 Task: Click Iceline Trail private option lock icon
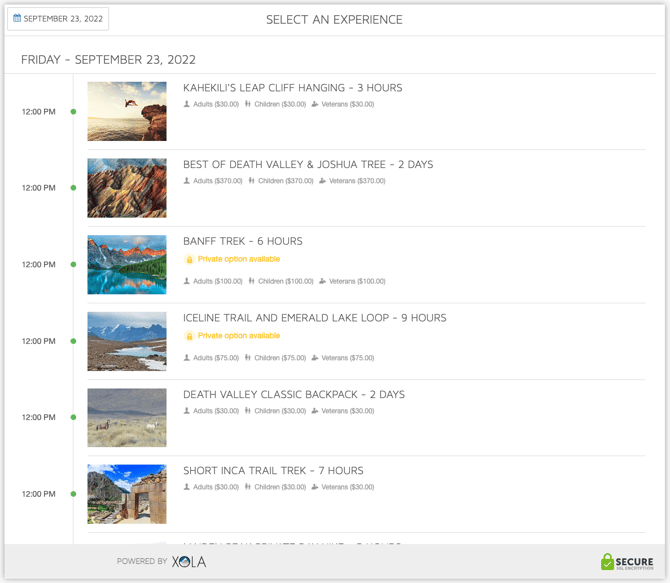pyautogui.click(x=189, y=336)
